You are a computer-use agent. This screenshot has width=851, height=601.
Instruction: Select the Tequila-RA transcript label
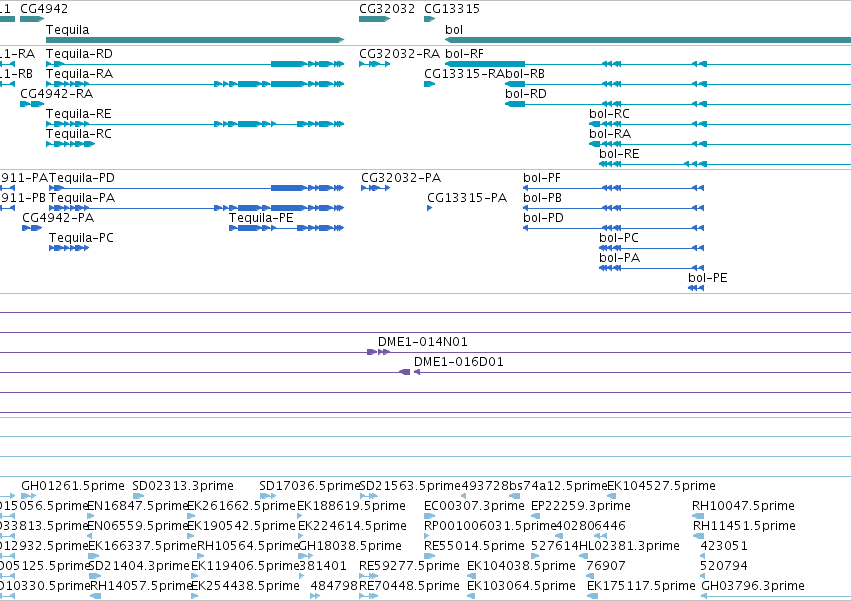pyautogui.click(x=79, y=74)
